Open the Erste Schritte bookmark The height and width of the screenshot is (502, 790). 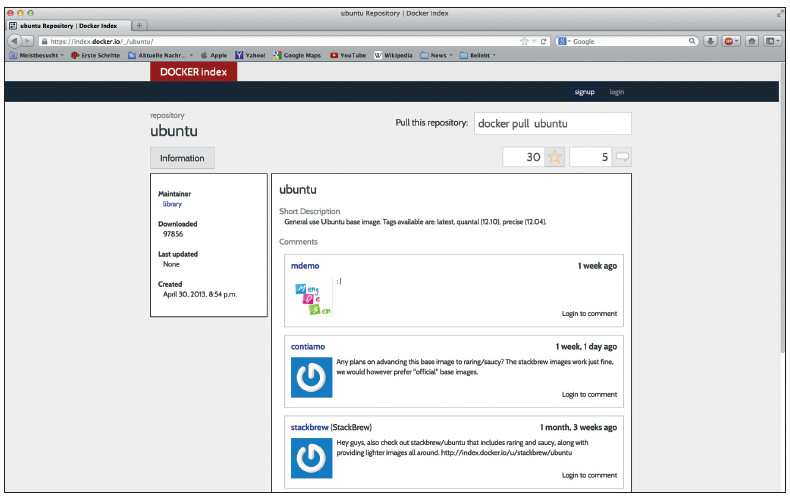[96, 55]
